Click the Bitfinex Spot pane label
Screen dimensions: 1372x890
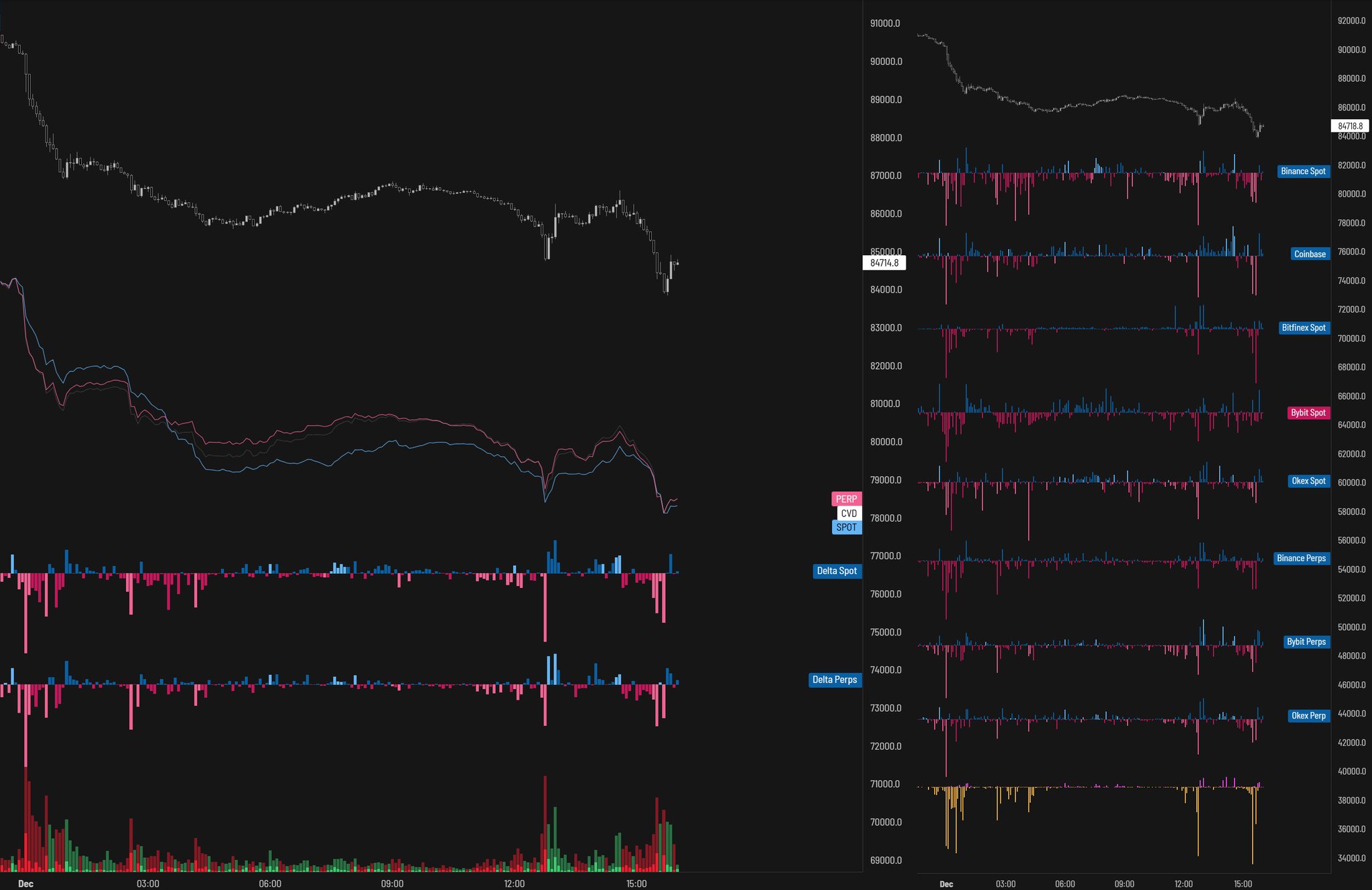point(1303,327)
